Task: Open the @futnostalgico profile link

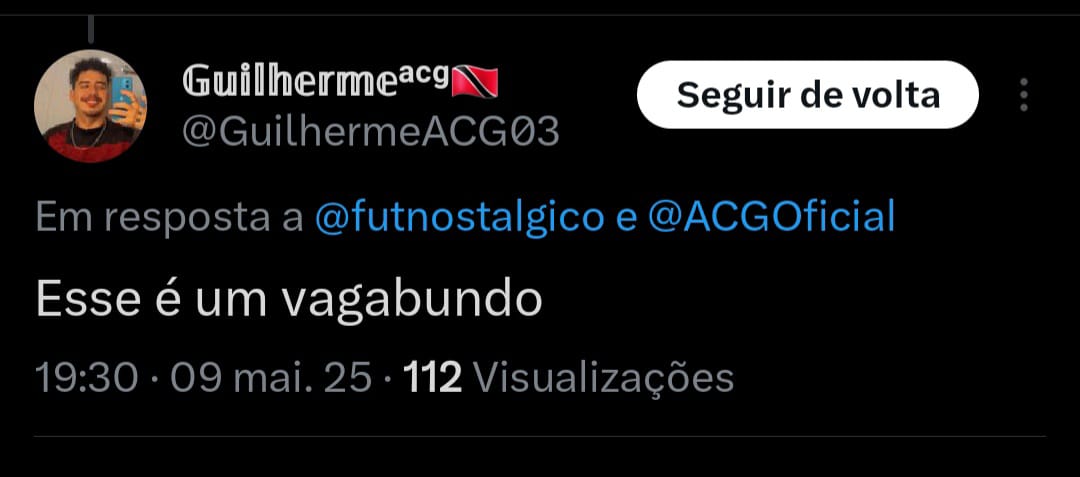Action: coord(459,218)
